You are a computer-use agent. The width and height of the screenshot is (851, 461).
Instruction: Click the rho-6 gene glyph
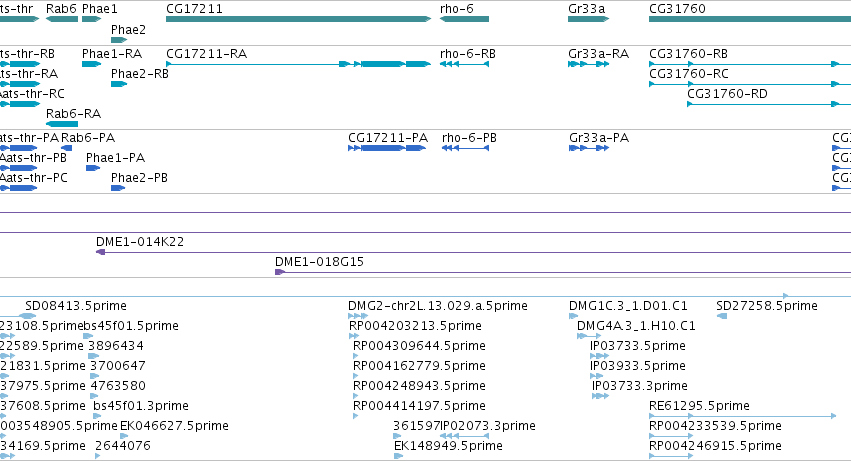point(464,19)
